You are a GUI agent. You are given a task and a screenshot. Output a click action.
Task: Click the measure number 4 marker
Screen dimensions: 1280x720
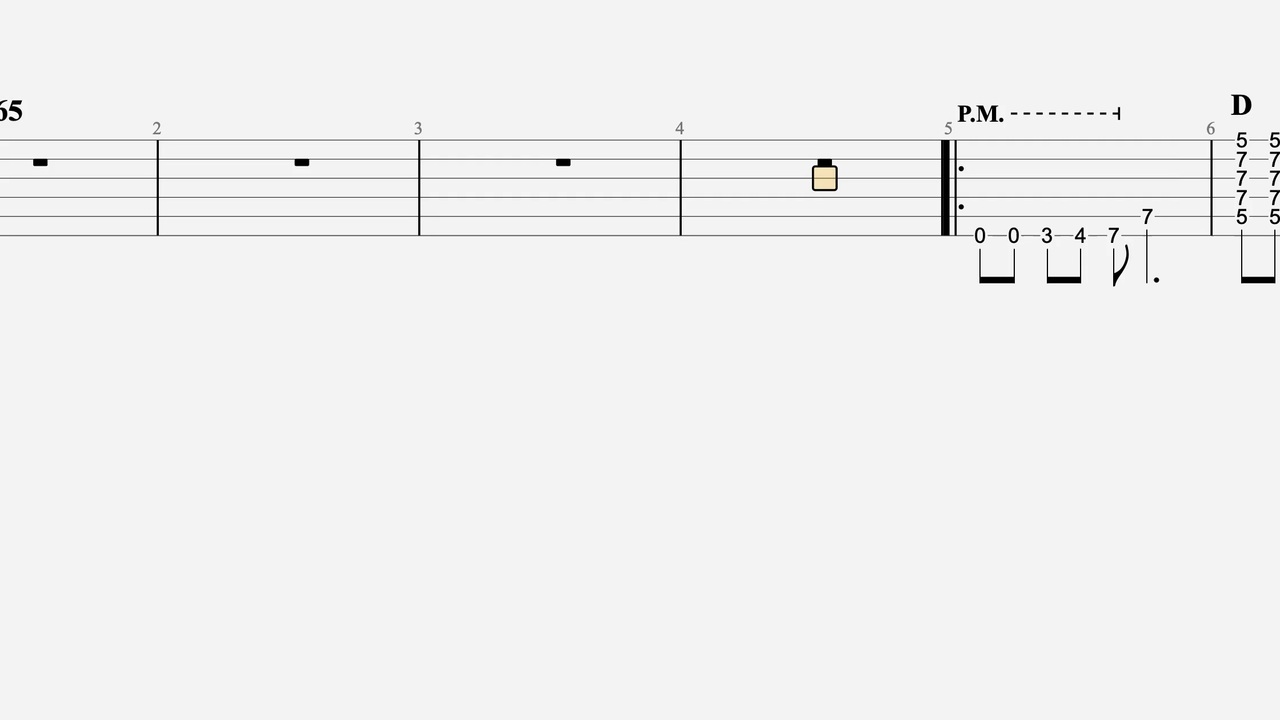click(680, 128)
